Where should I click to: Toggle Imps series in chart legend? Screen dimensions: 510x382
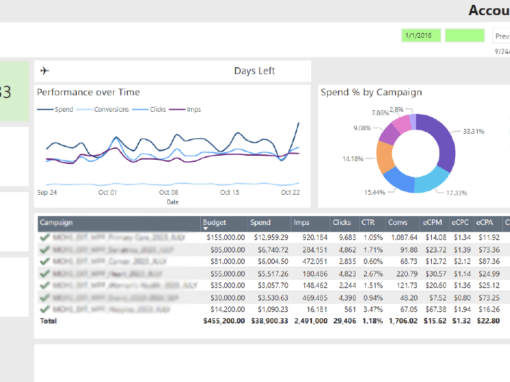pos(185,109)
